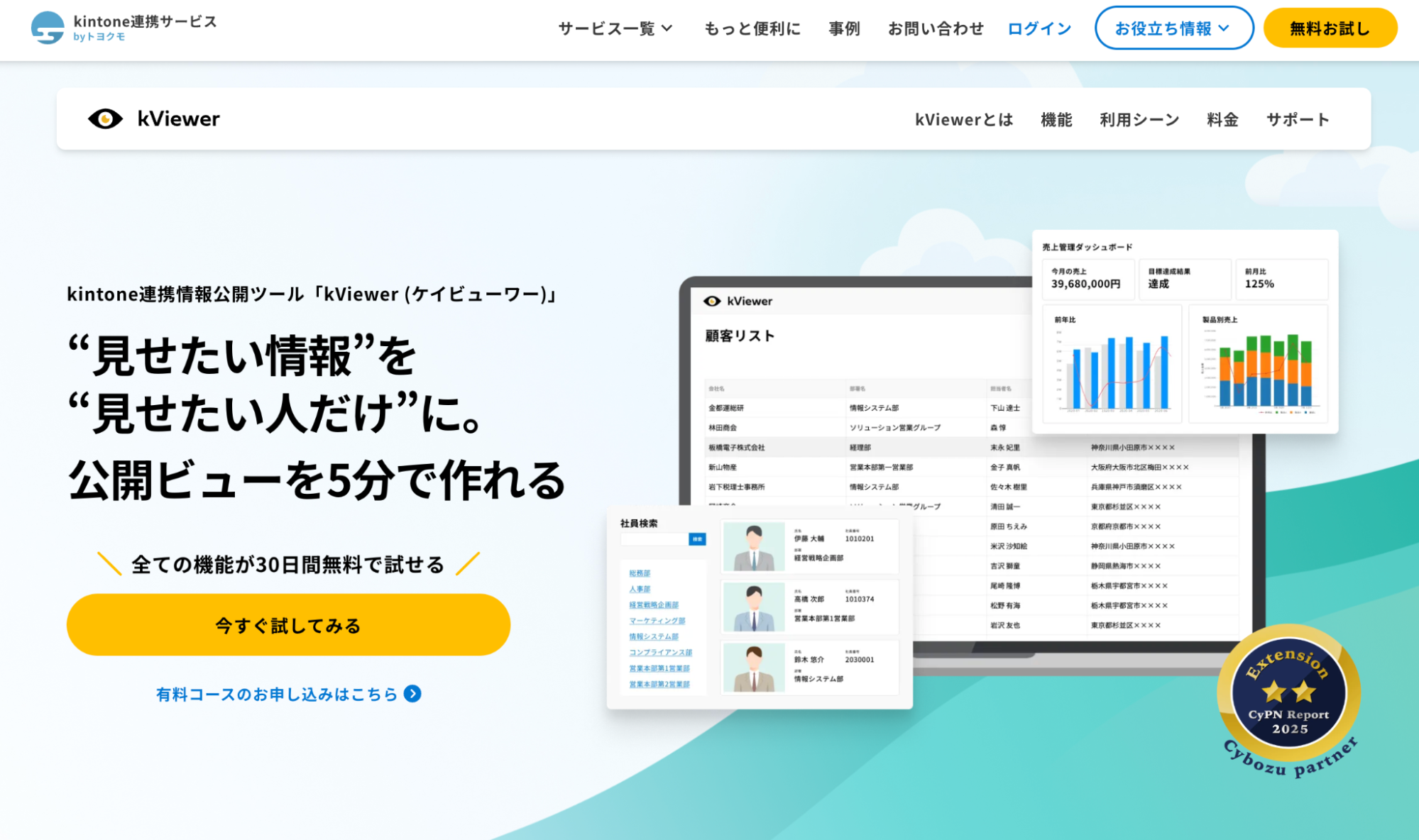Open the ログイン link

[x=1039, y=28]
